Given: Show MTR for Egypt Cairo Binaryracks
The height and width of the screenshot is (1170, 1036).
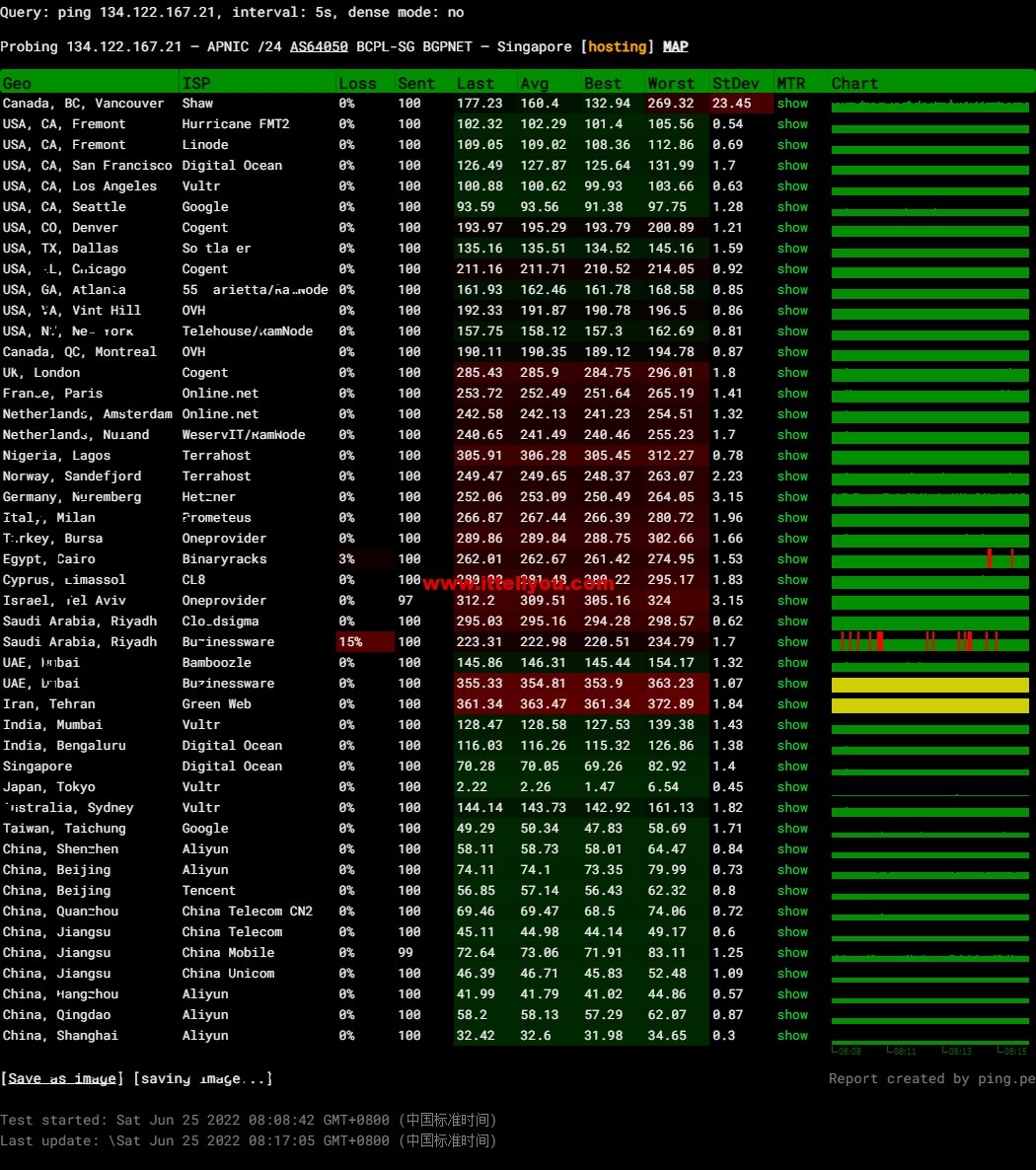Looking at the screenshot, I should tap(792, 559).
